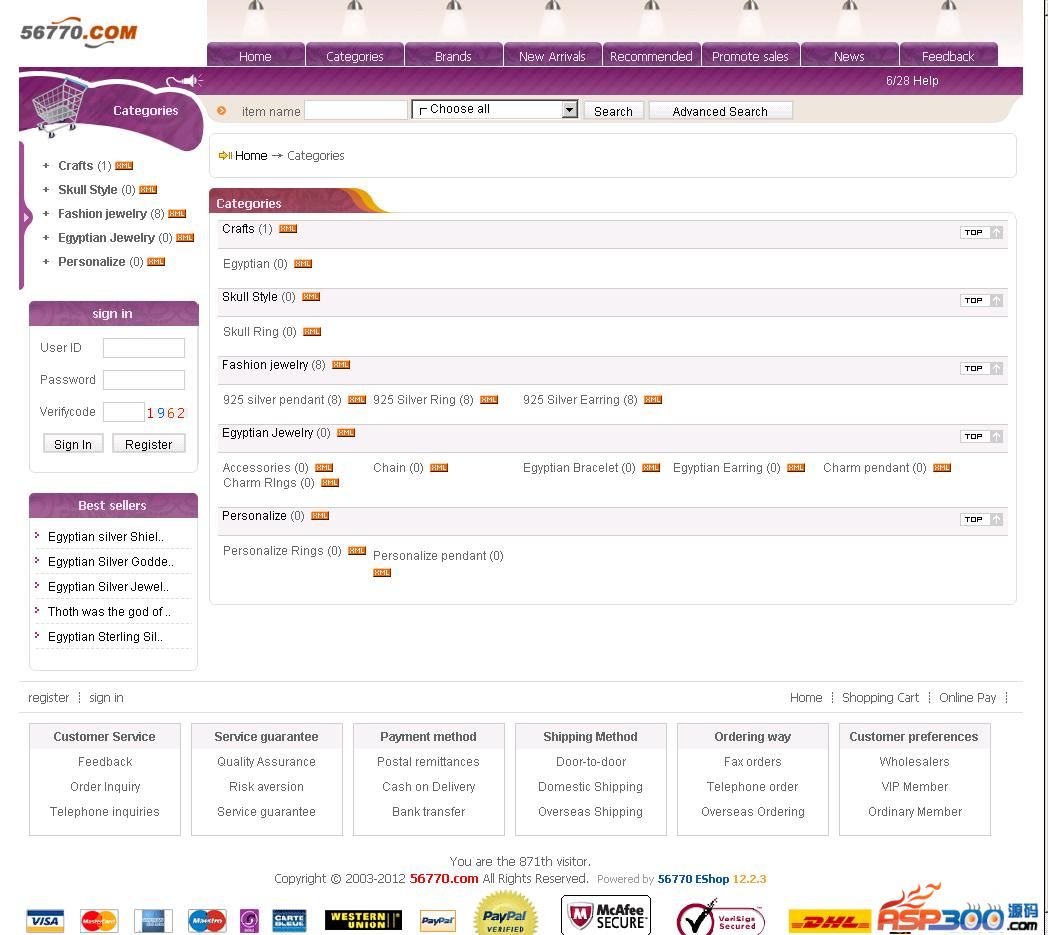Image resolution: width=1048 pixels, height=935 pixels.
Task: Open the Brands navigation tab
Action: 453,56
